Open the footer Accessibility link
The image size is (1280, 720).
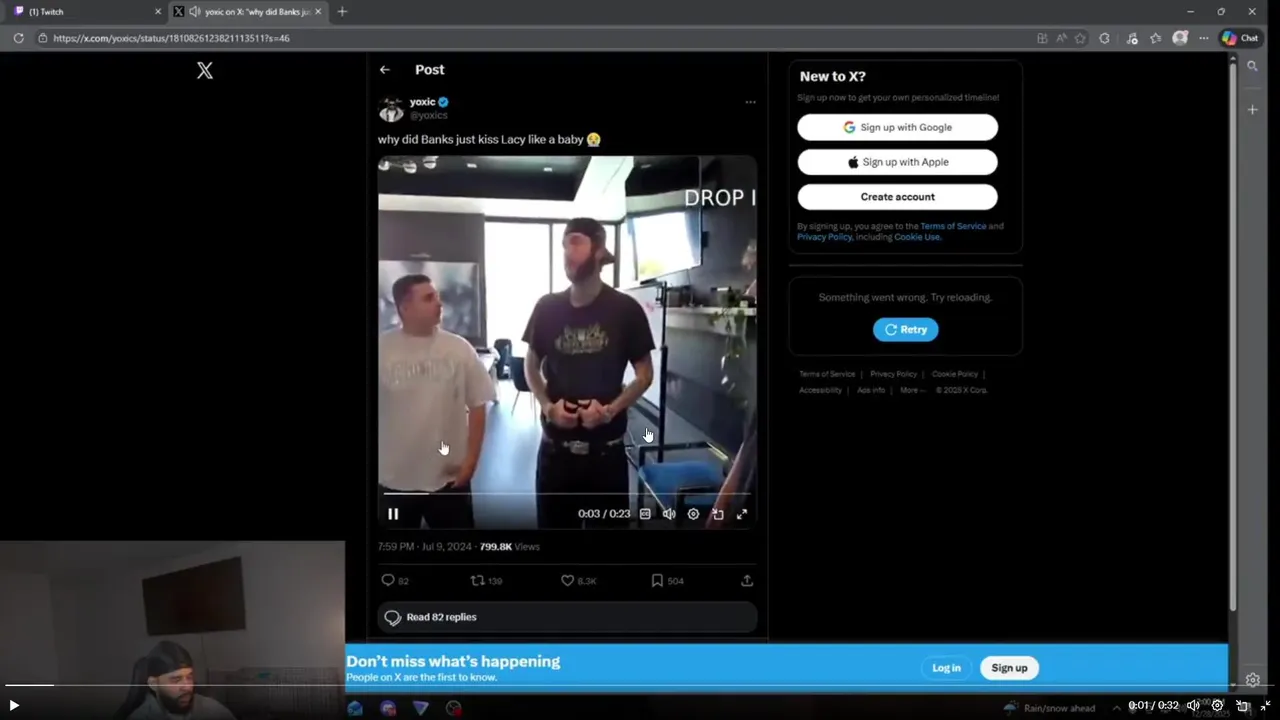tap(820, 390)
